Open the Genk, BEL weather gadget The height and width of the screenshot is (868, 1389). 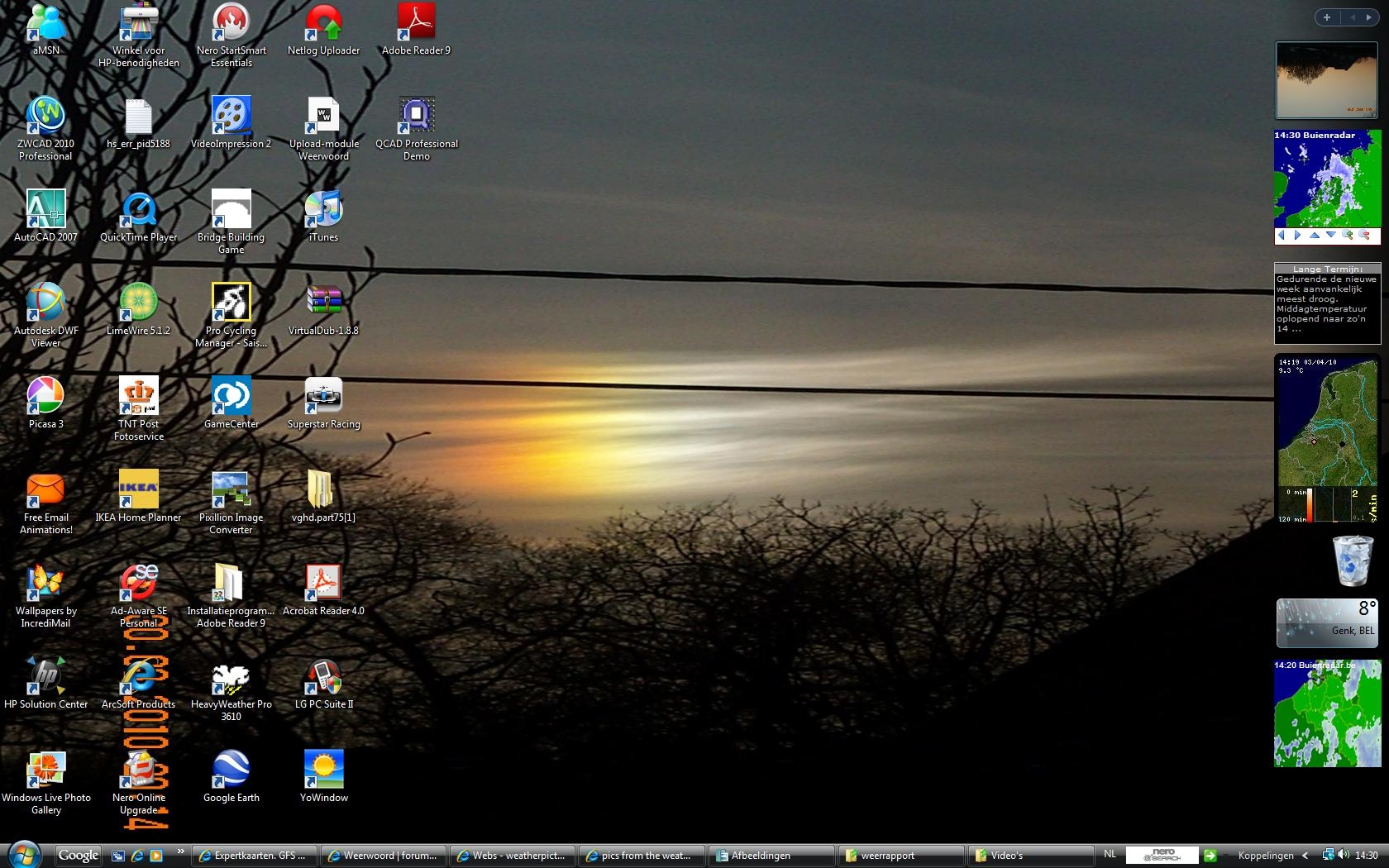(1327, 622)
